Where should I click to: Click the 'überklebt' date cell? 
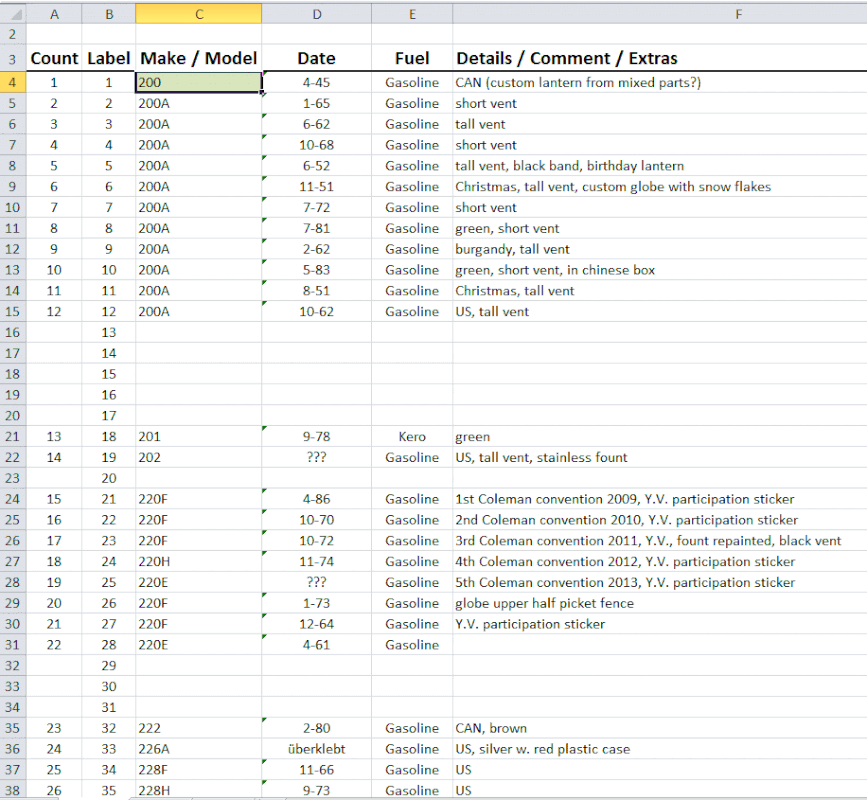coord(316,749)
